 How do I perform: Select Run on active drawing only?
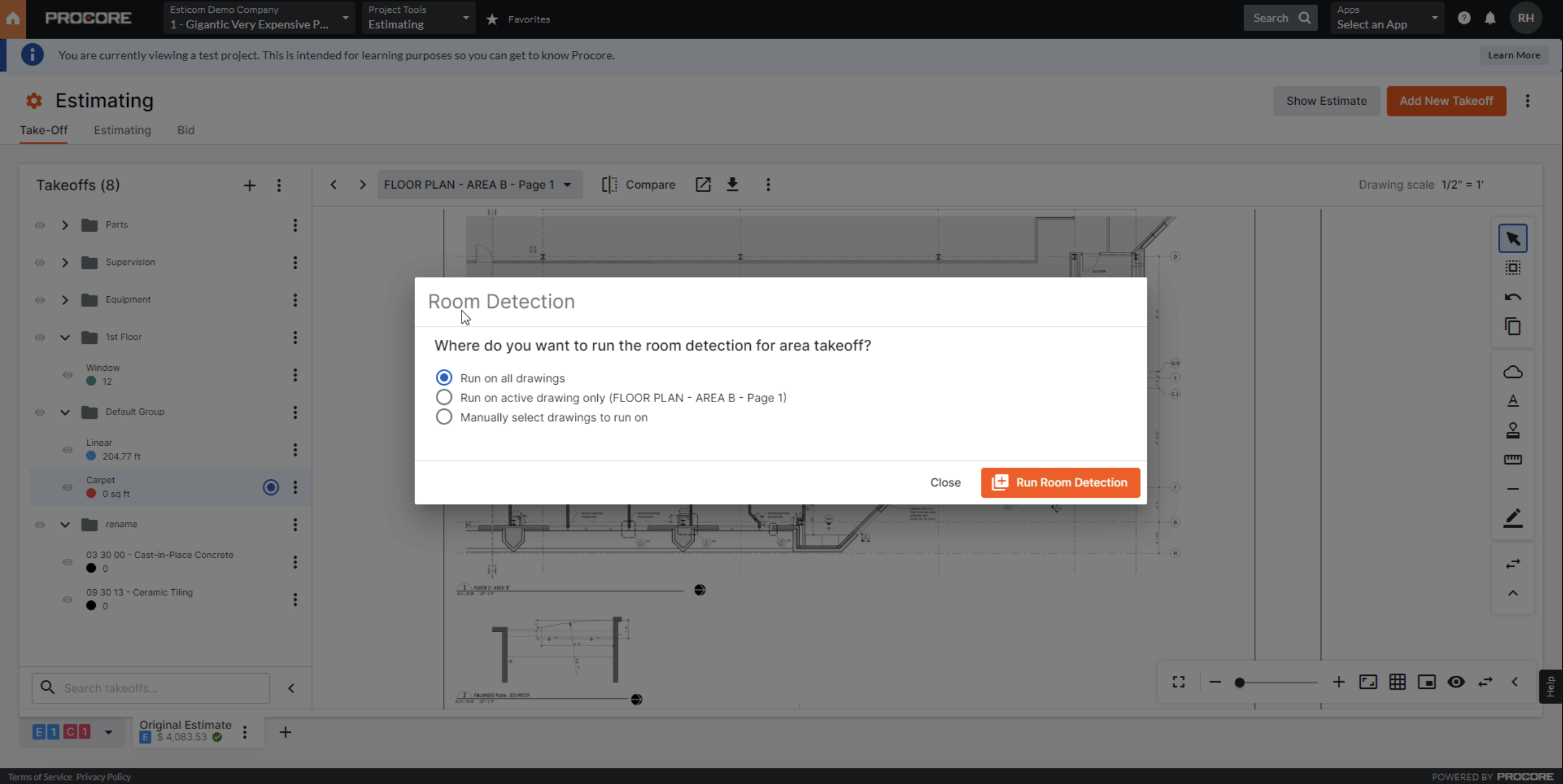(x=444, y=397)
